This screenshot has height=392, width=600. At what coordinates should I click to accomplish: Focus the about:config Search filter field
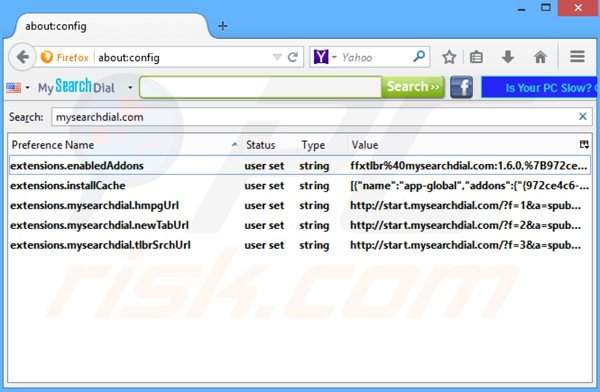tap(321, 117)
